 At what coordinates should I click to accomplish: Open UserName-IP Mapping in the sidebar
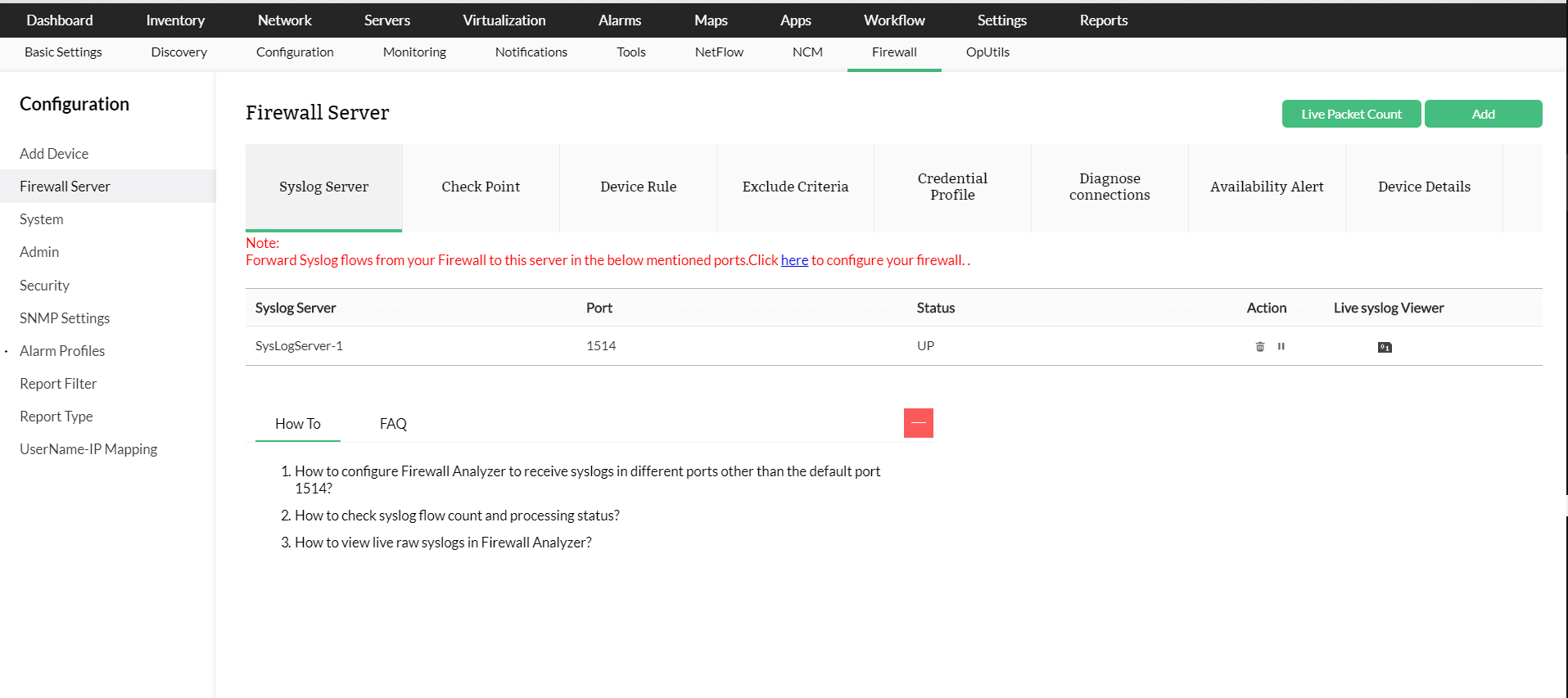[x=88, y=449]
